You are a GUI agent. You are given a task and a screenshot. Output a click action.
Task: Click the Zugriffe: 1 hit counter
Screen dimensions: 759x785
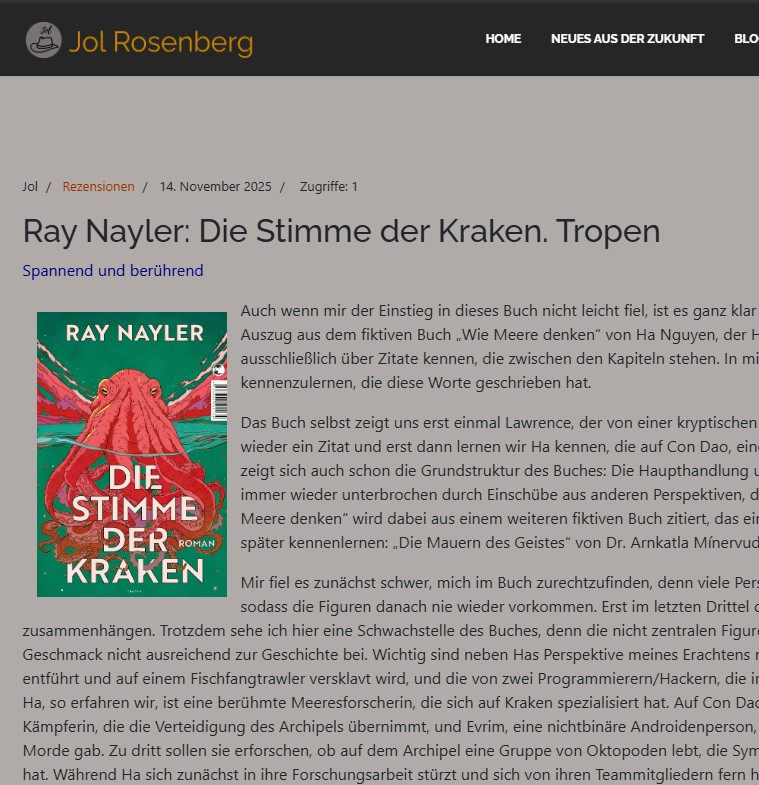coord(328,186)
